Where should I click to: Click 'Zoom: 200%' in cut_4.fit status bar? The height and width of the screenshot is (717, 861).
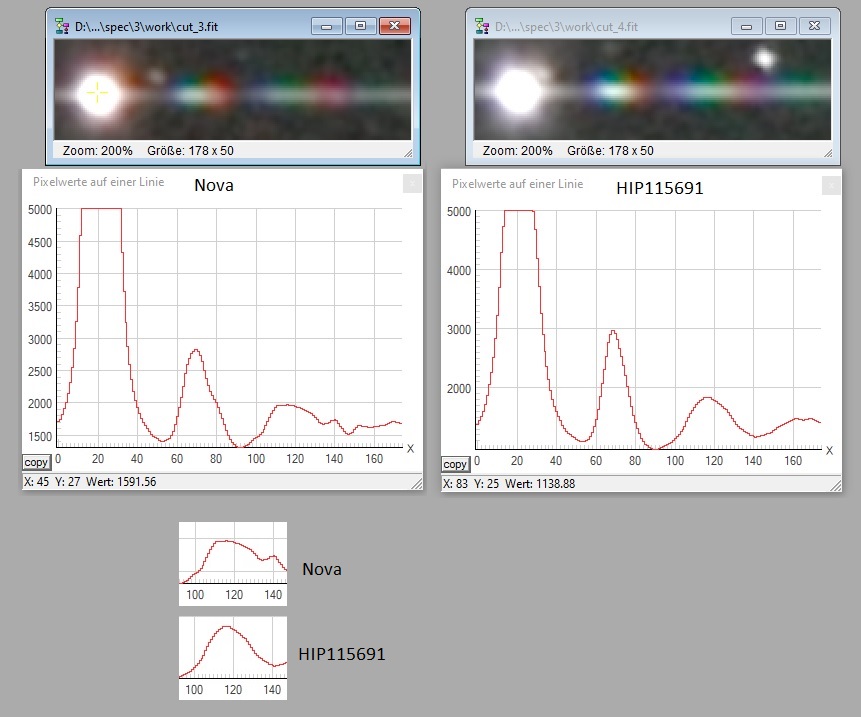(517, 150)
